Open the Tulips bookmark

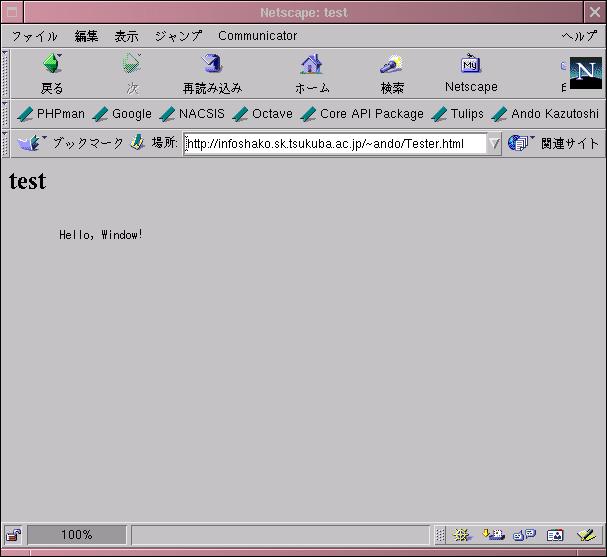coord(457,114)
